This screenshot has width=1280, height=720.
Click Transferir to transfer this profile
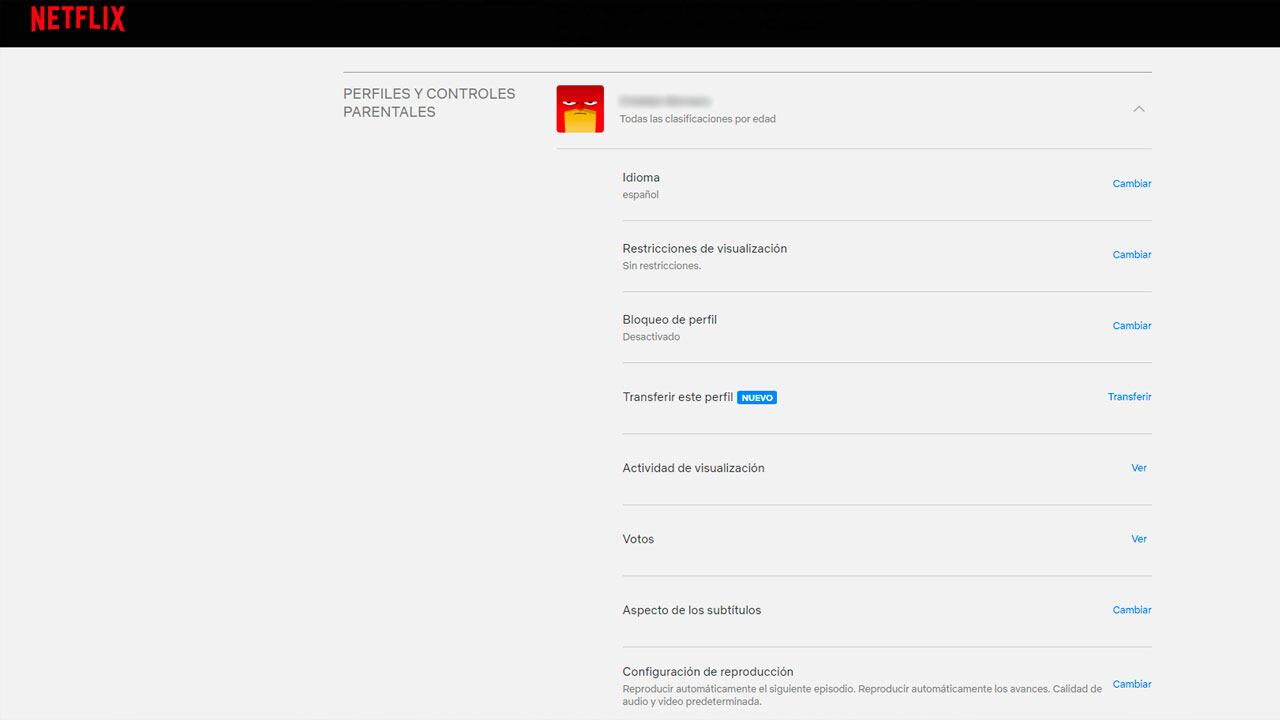coord(1129,397)
